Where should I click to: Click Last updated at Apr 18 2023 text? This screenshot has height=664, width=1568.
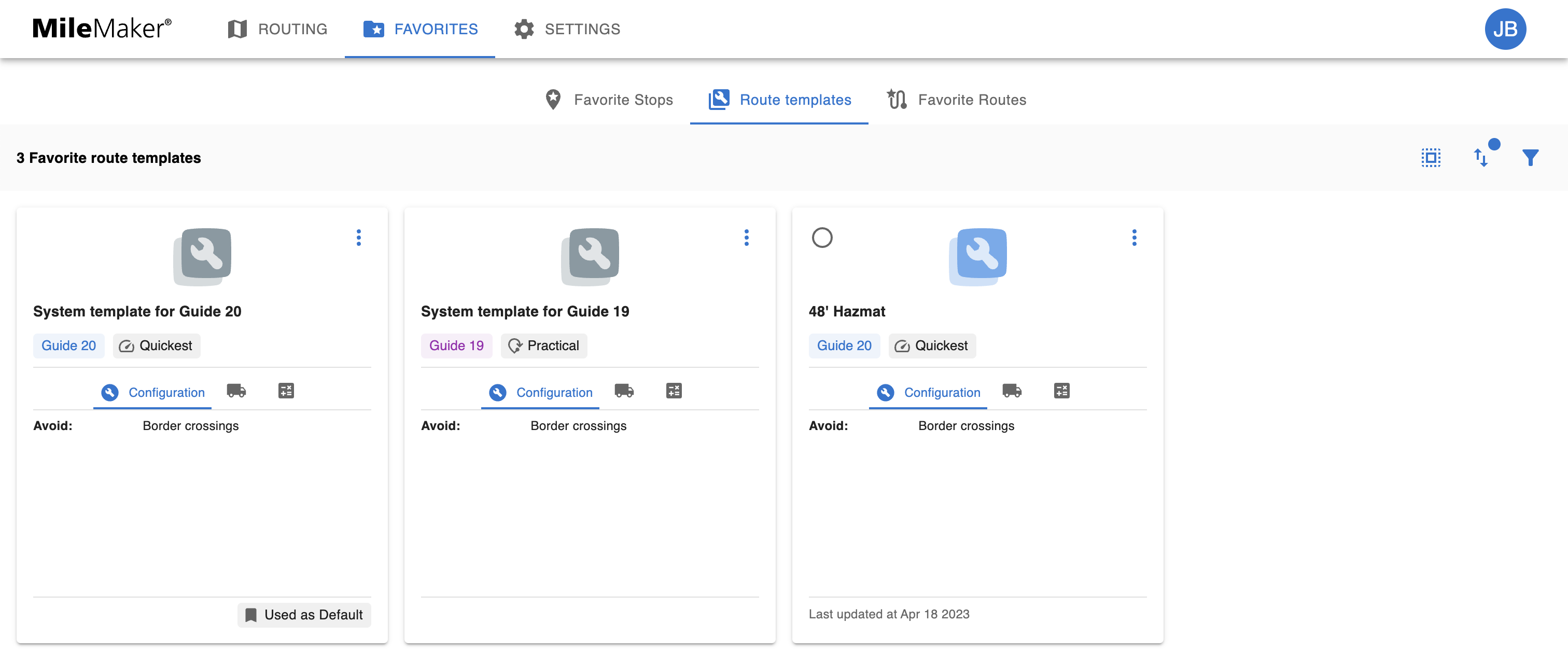[x=889, y=614]
